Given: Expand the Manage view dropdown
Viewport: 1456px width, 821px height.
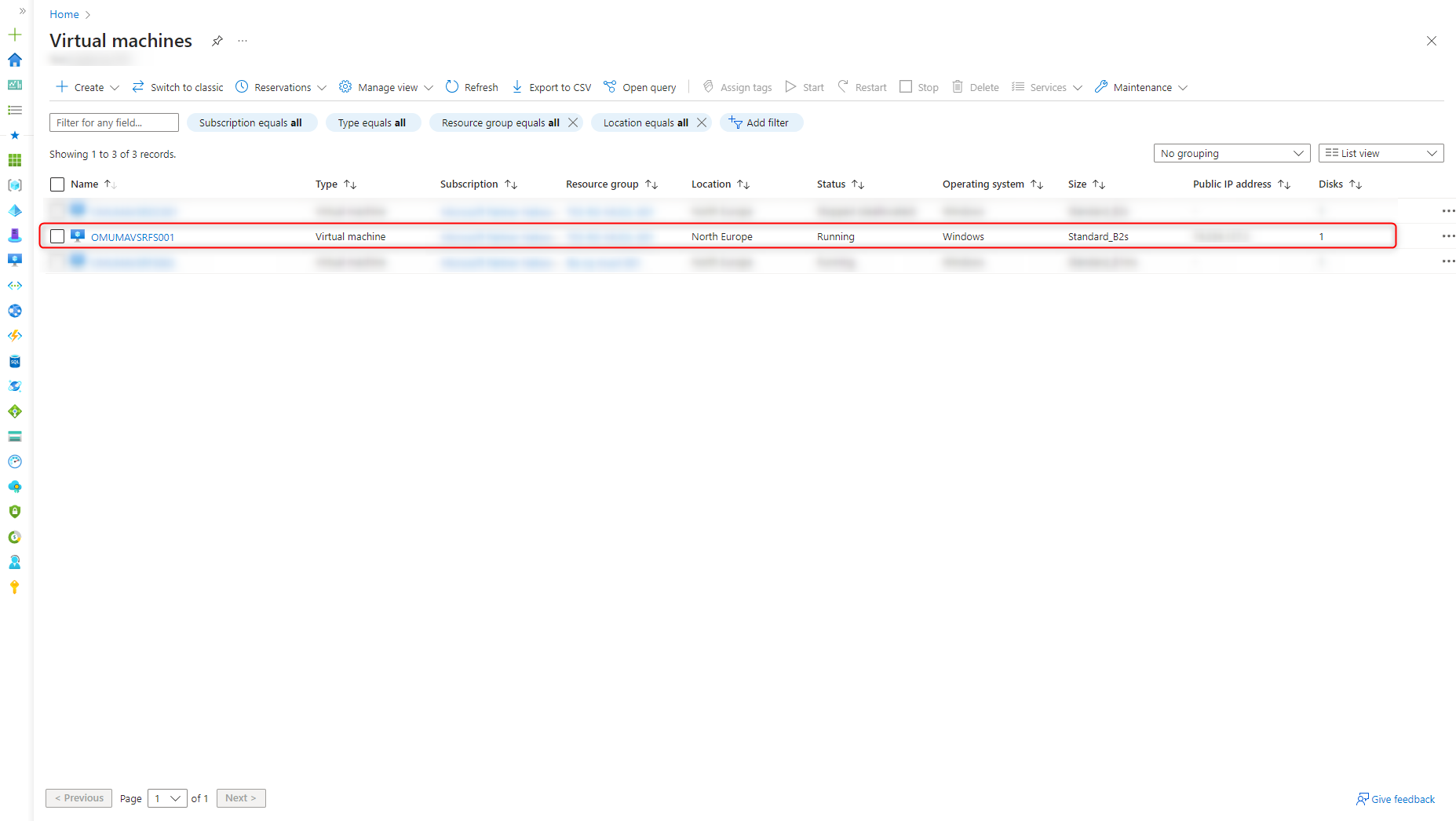Looking at the screenshot, I should coord(385,87).
